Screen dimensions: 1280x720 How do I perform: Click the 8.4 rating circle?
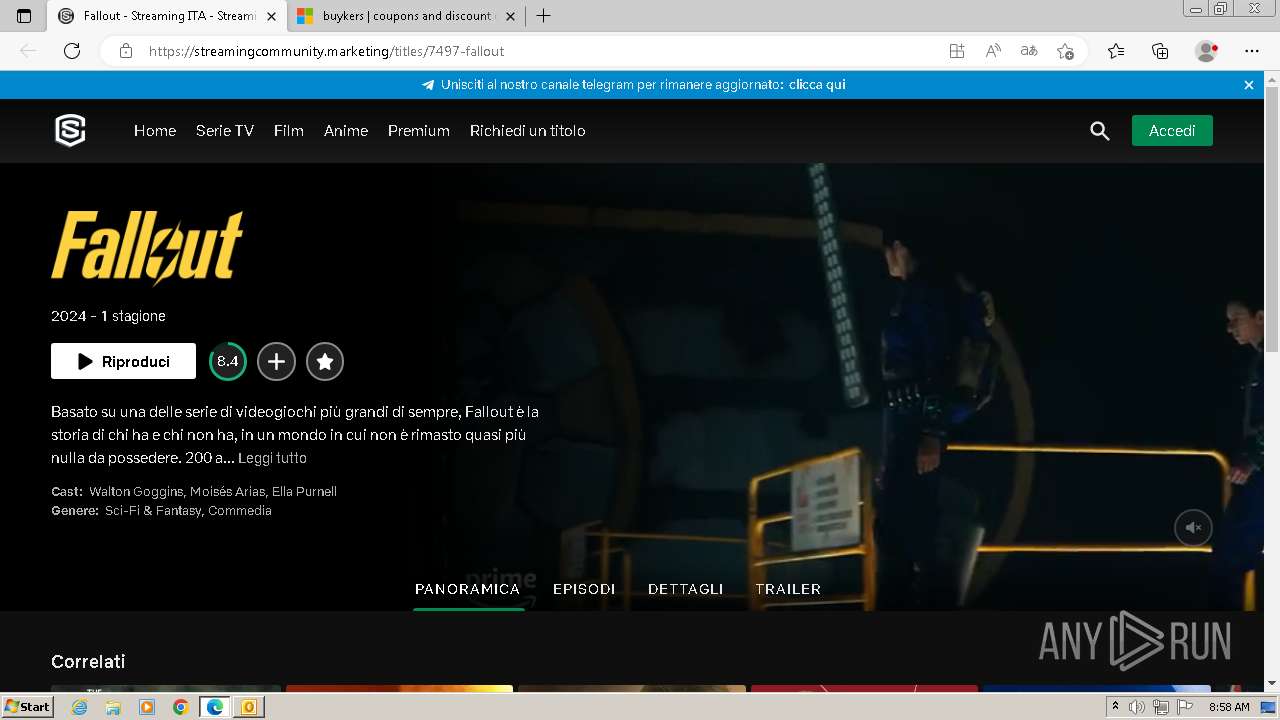pyautogui.click(x=228, y=362)
